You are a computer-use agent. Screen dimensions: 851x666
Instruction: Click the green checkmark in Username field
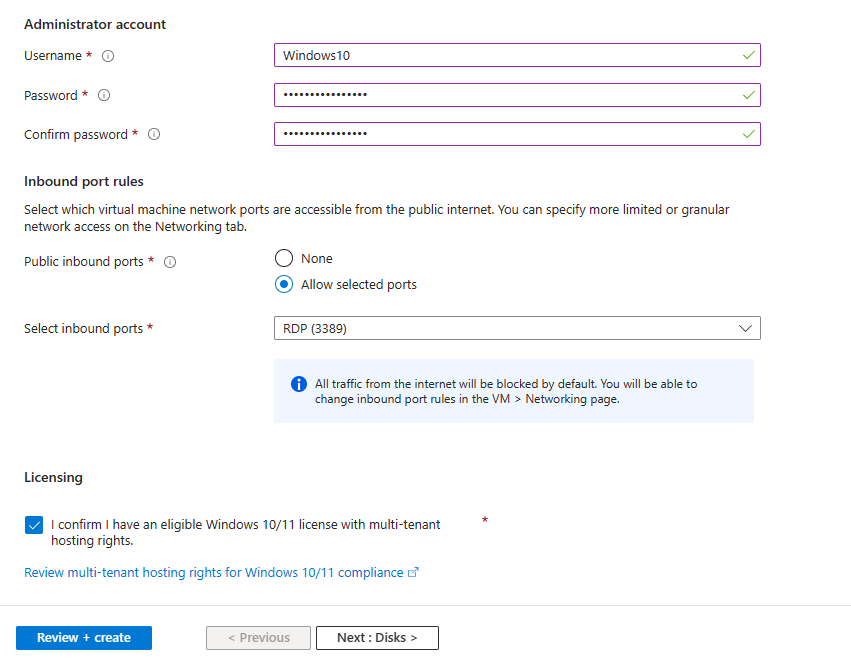(748, 55)
